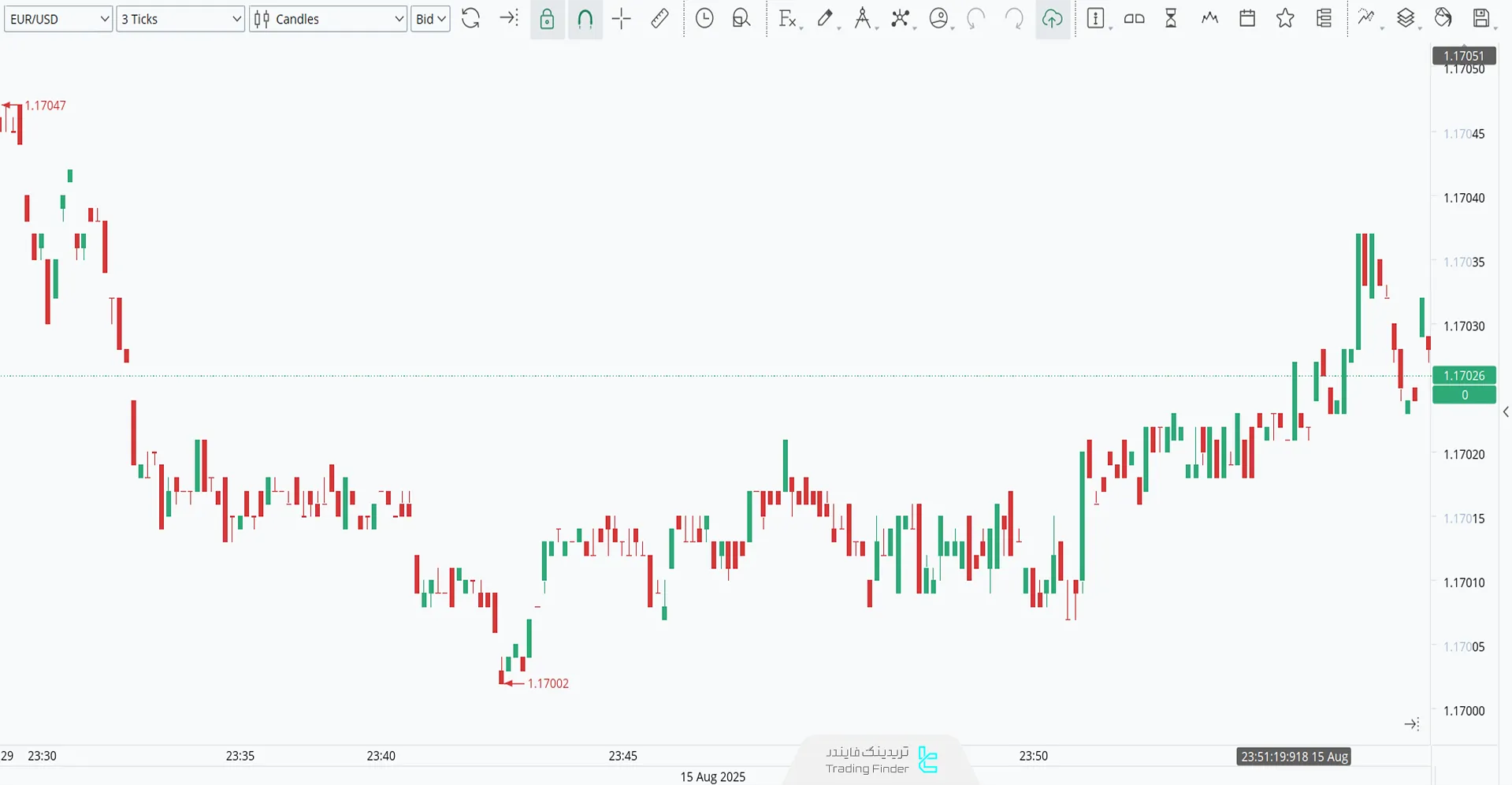
Task: Open the clock time settings icon
Action: pyautogui.click(x=704, y=19)
